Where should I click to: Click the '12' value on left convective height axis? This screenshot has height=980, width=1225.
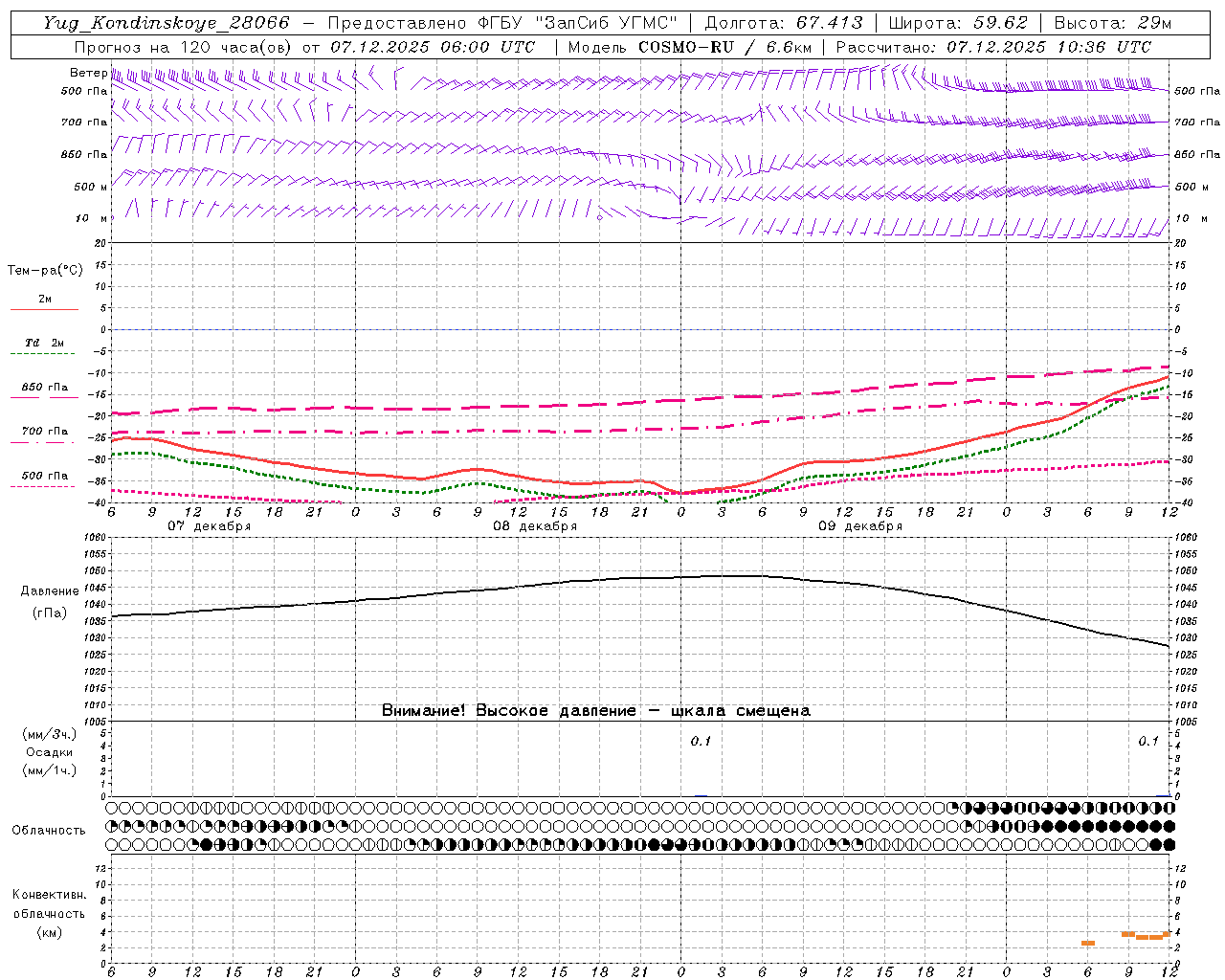(100, 869)
